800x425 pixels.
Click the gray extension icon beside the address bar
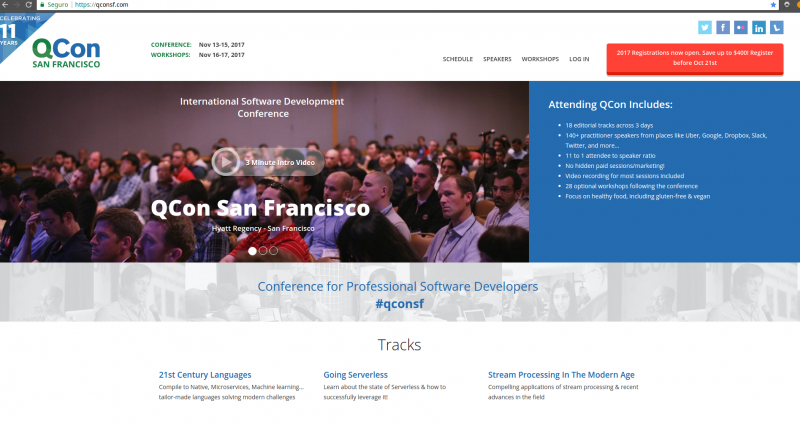point(787,5)
